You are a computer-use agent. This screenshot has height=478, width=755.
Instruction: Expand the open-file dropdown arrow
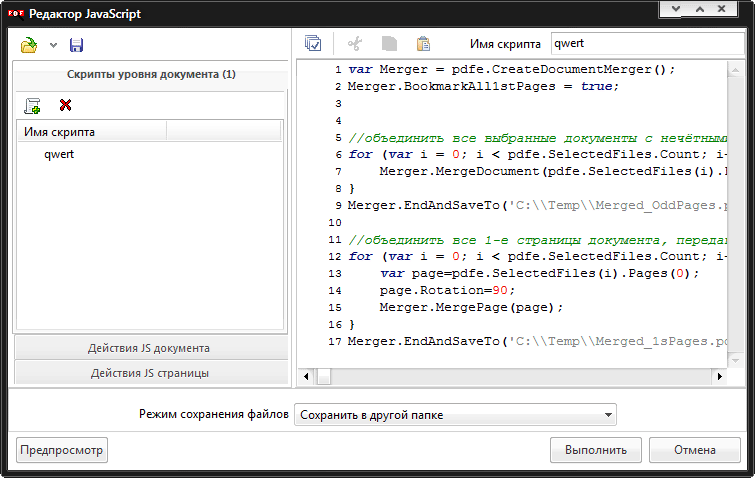53,45
